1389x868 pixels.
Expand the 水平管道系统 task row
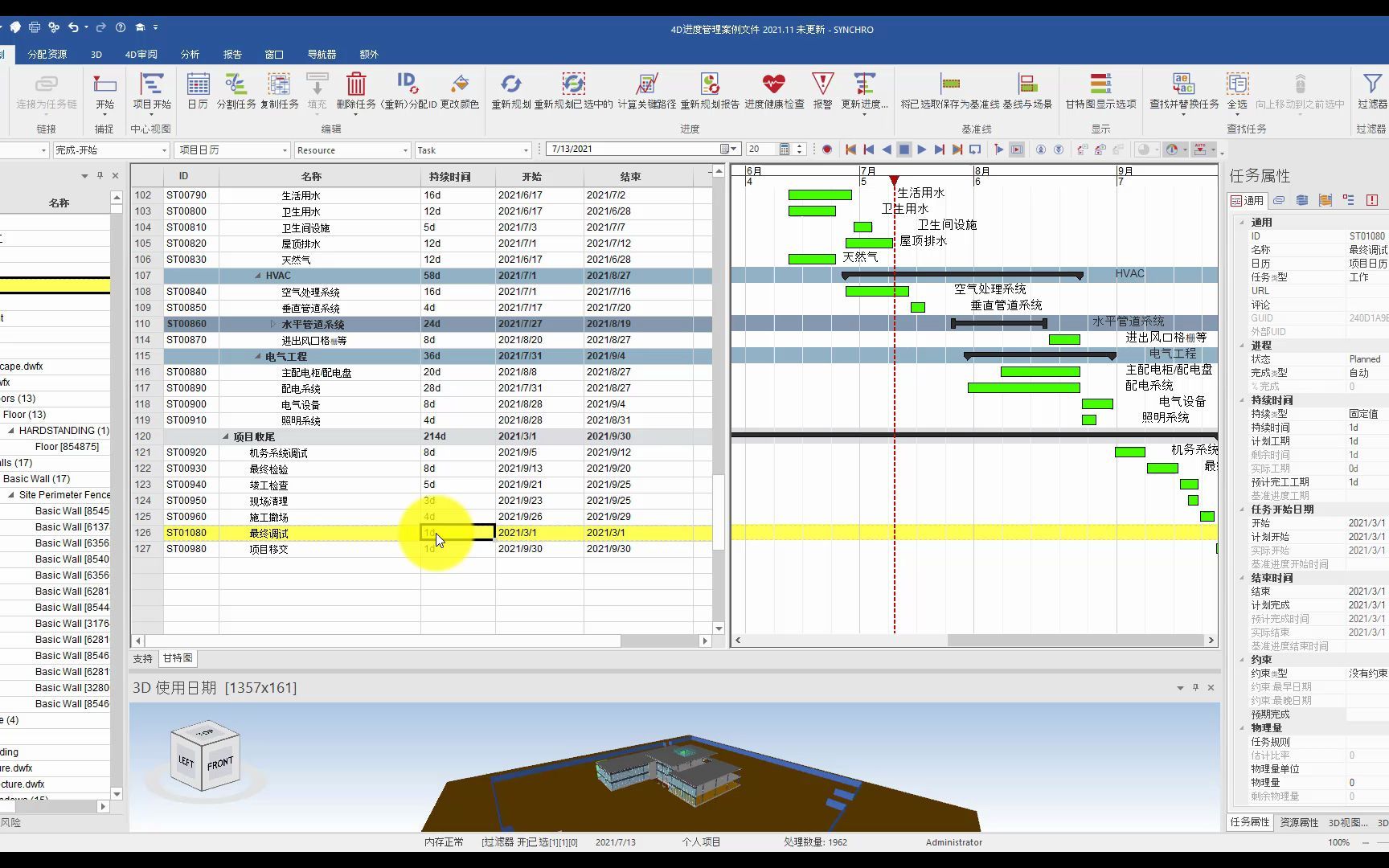tap(273, 324)
